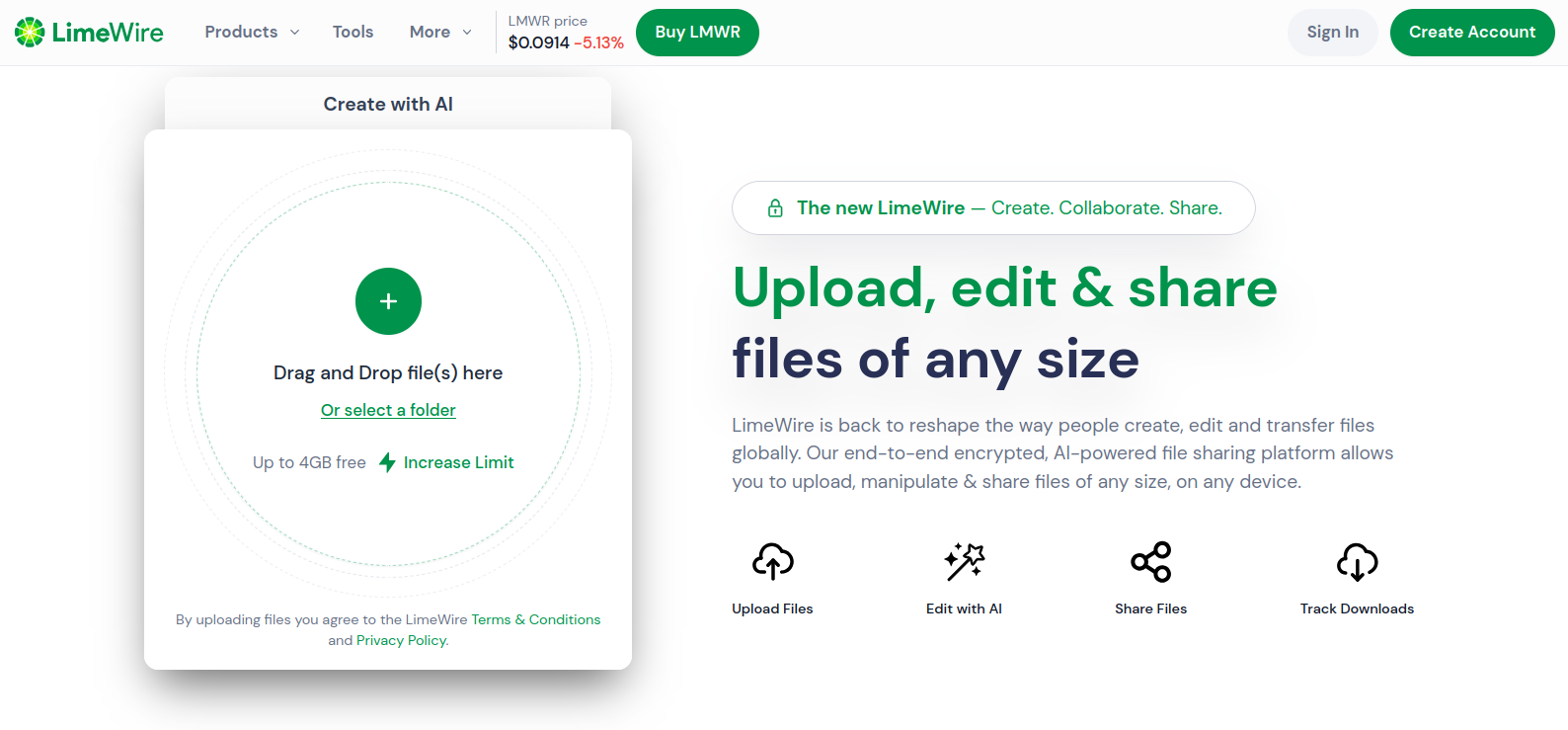Click the Buy LMWR button
This screenshot has width=1568, height=730.
697,33
